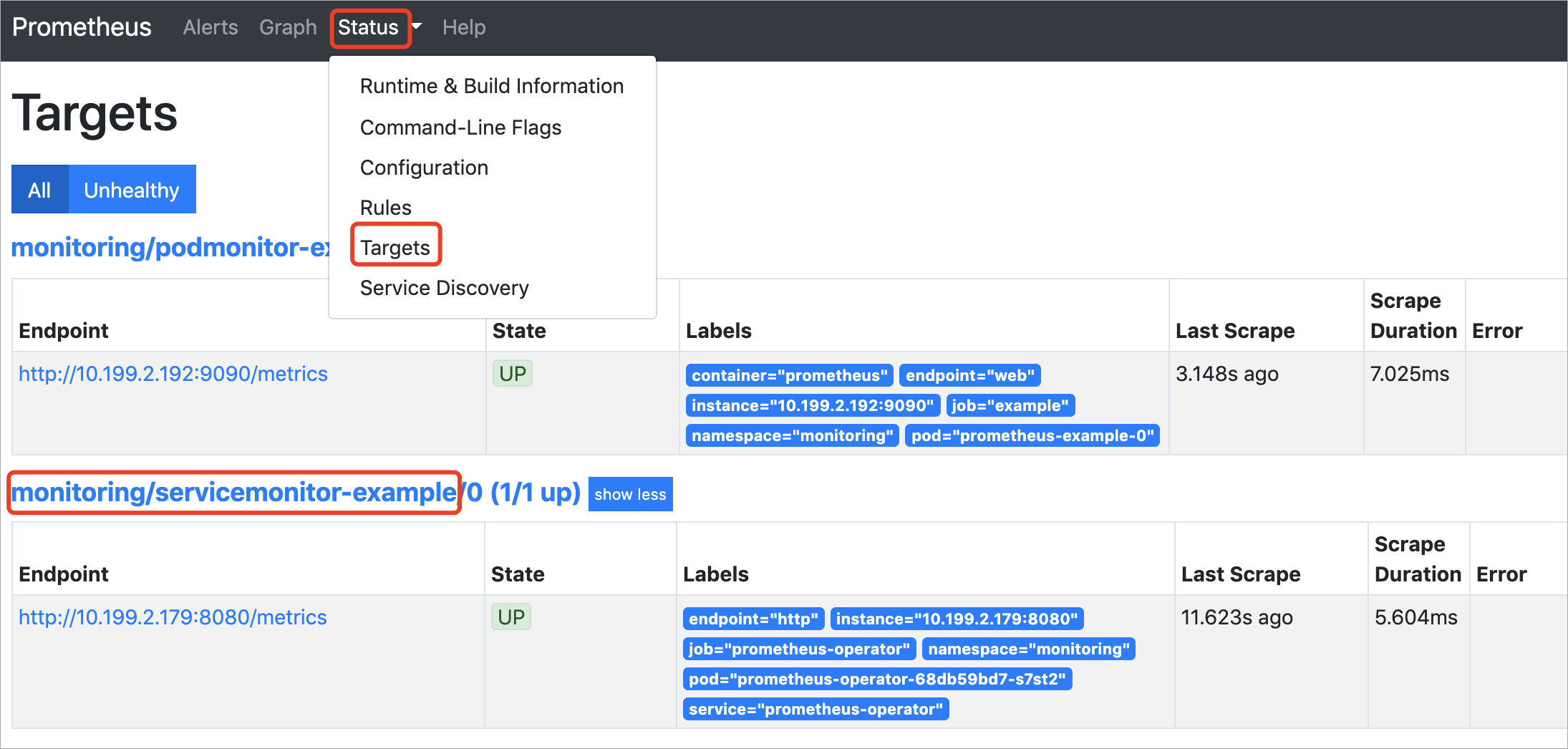Open endpoint http://10.199.2.192:9090/metrics
The image size is (1568, 749).
(x=173, y=374)
